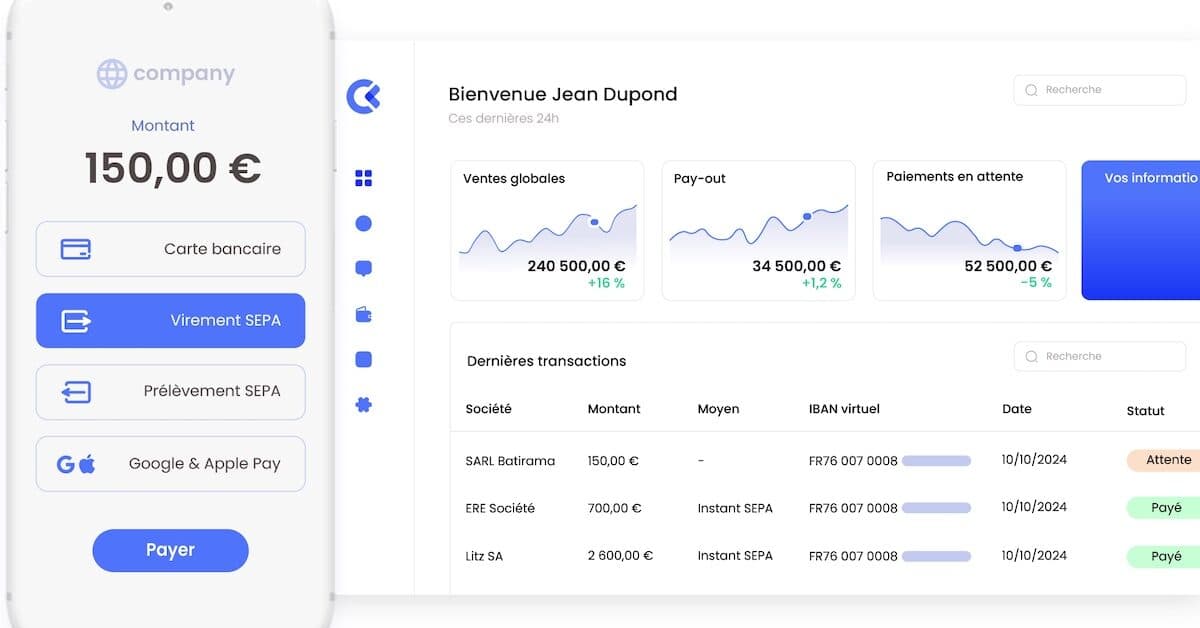
Task: Click the top Recherche search field
Action: (1099, 90)
